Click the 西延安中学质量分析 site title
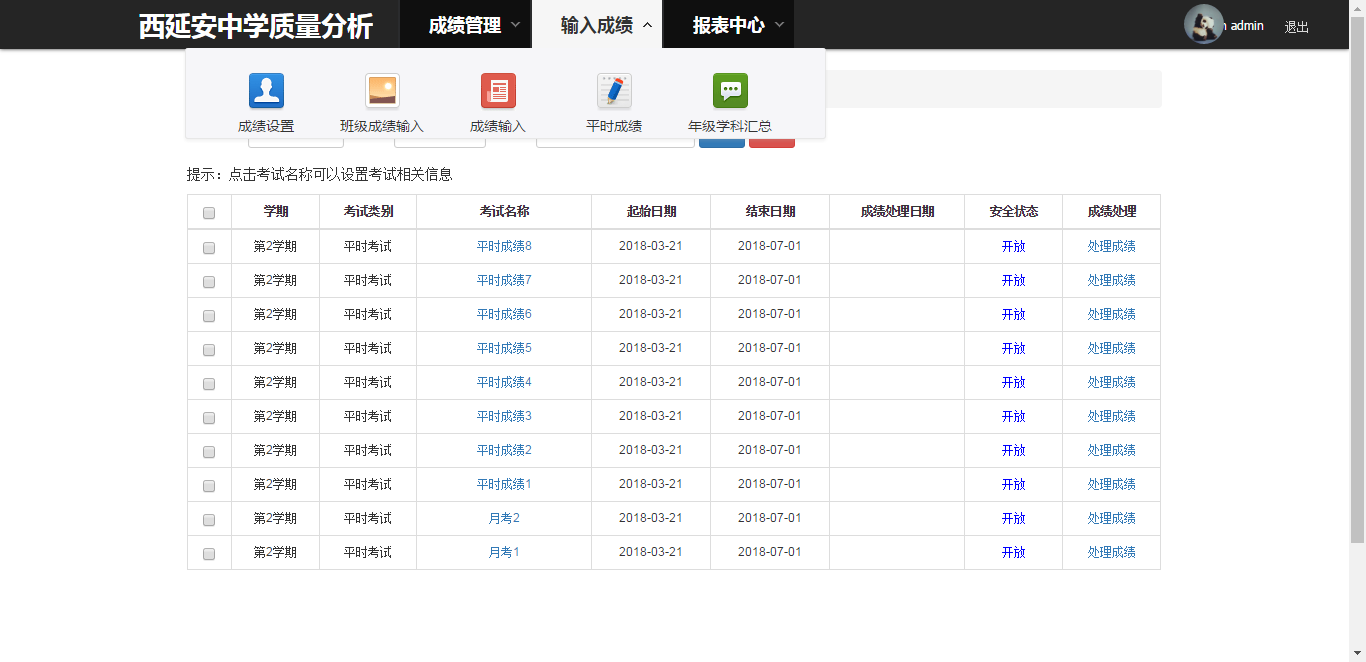The width and height of the screenshot is (1366, 662). pos(256,27)
